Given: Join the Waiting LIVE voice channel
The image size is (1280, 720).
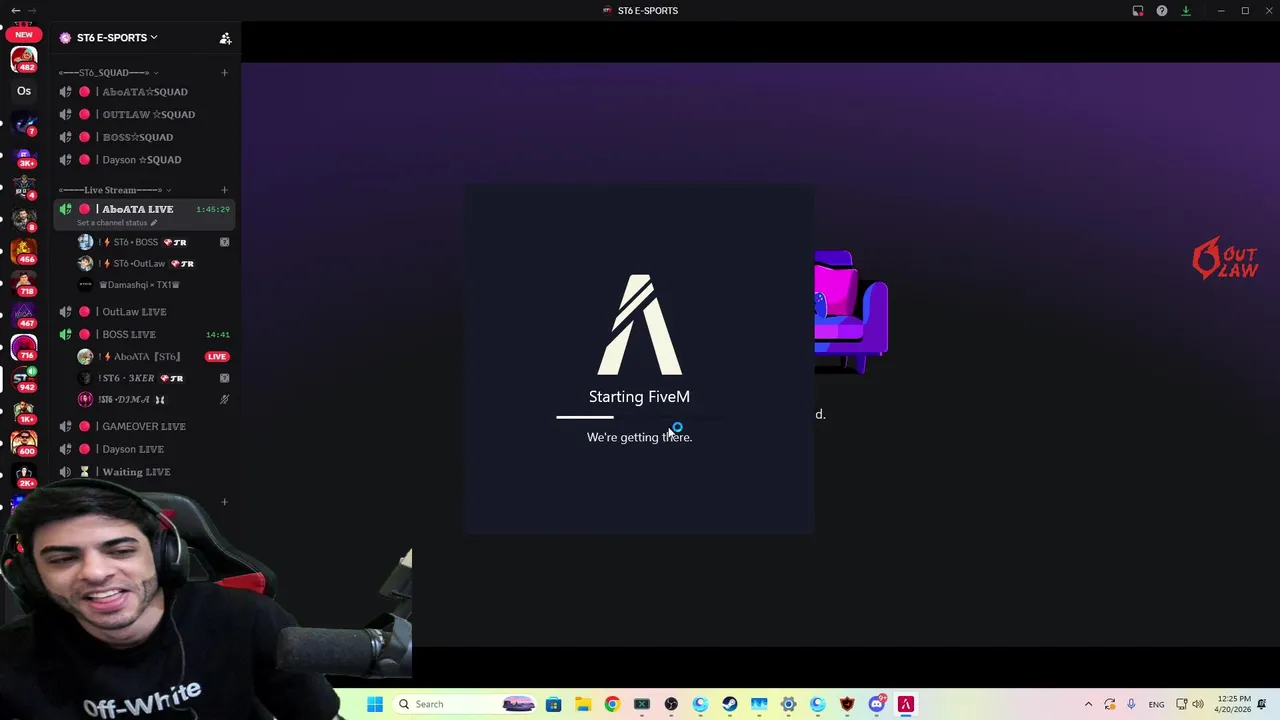Looking at the screenshot, I should pyautogui.click(x=144, y=472).
